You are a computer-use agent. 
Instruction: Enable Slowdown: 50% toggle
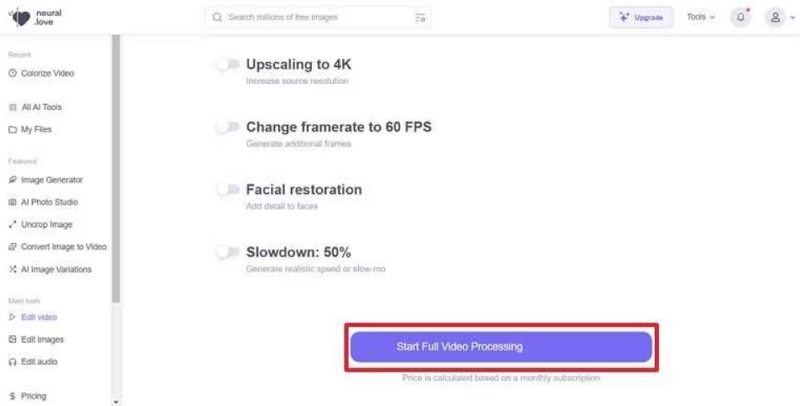[x=228, y=252]
